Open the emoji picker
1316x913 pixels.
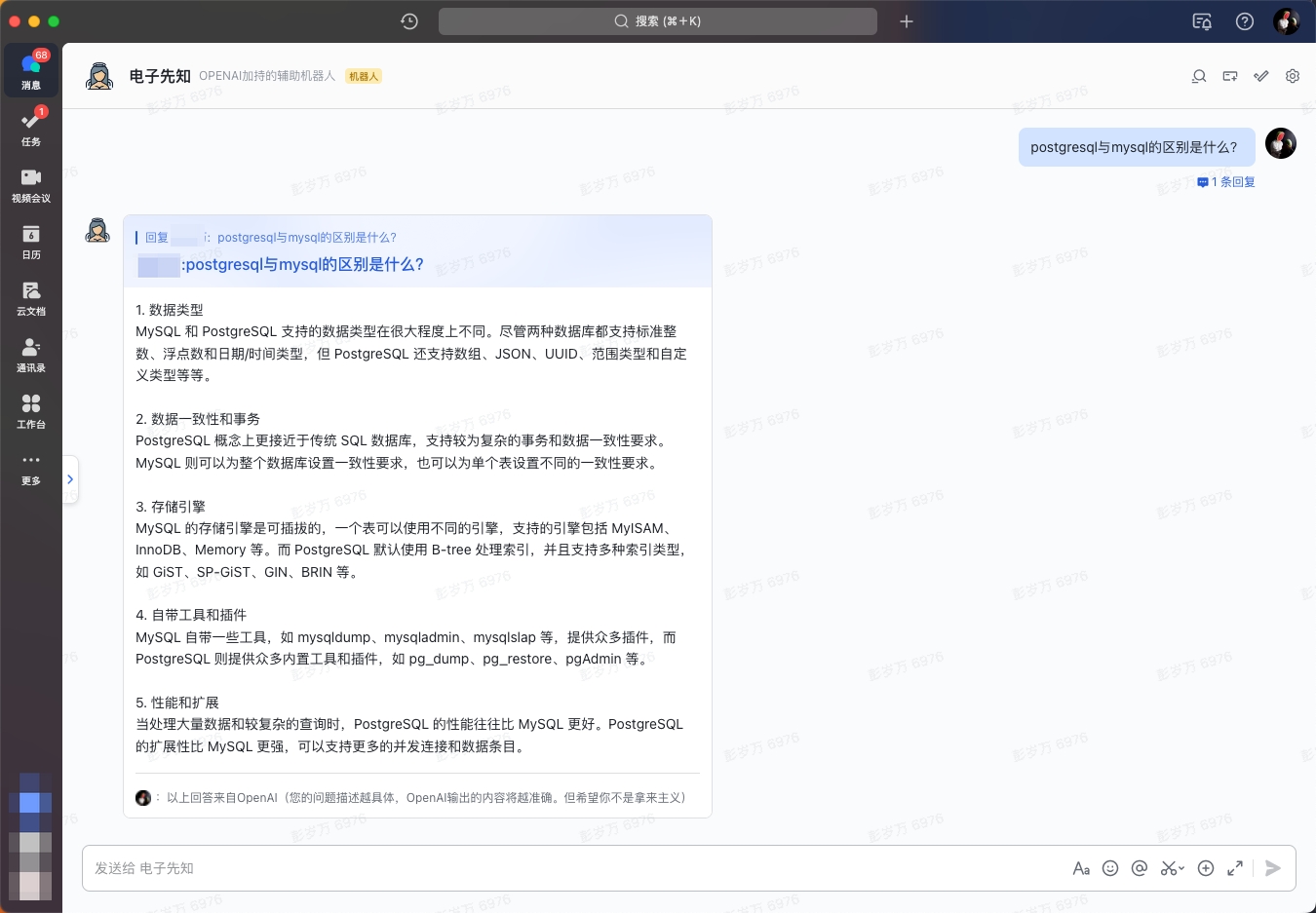pos(1110,868)
